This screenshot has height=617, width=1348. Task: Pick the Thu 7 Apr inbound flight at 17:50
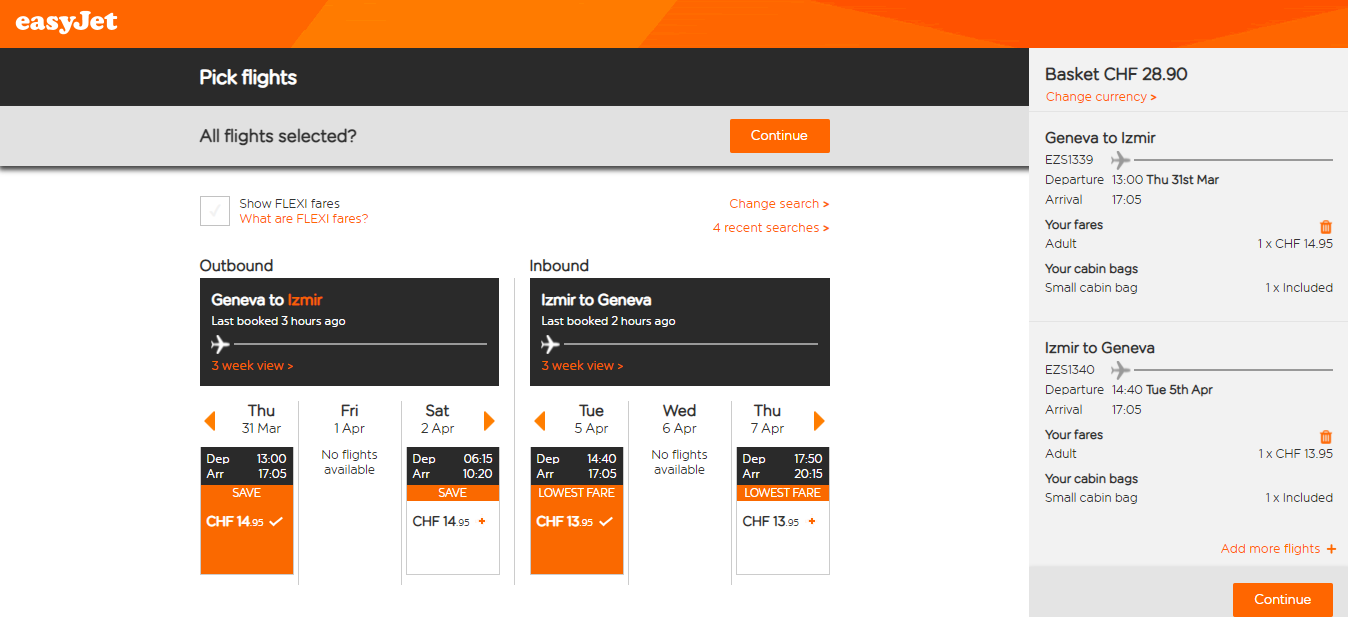click(x=783, y=511)
